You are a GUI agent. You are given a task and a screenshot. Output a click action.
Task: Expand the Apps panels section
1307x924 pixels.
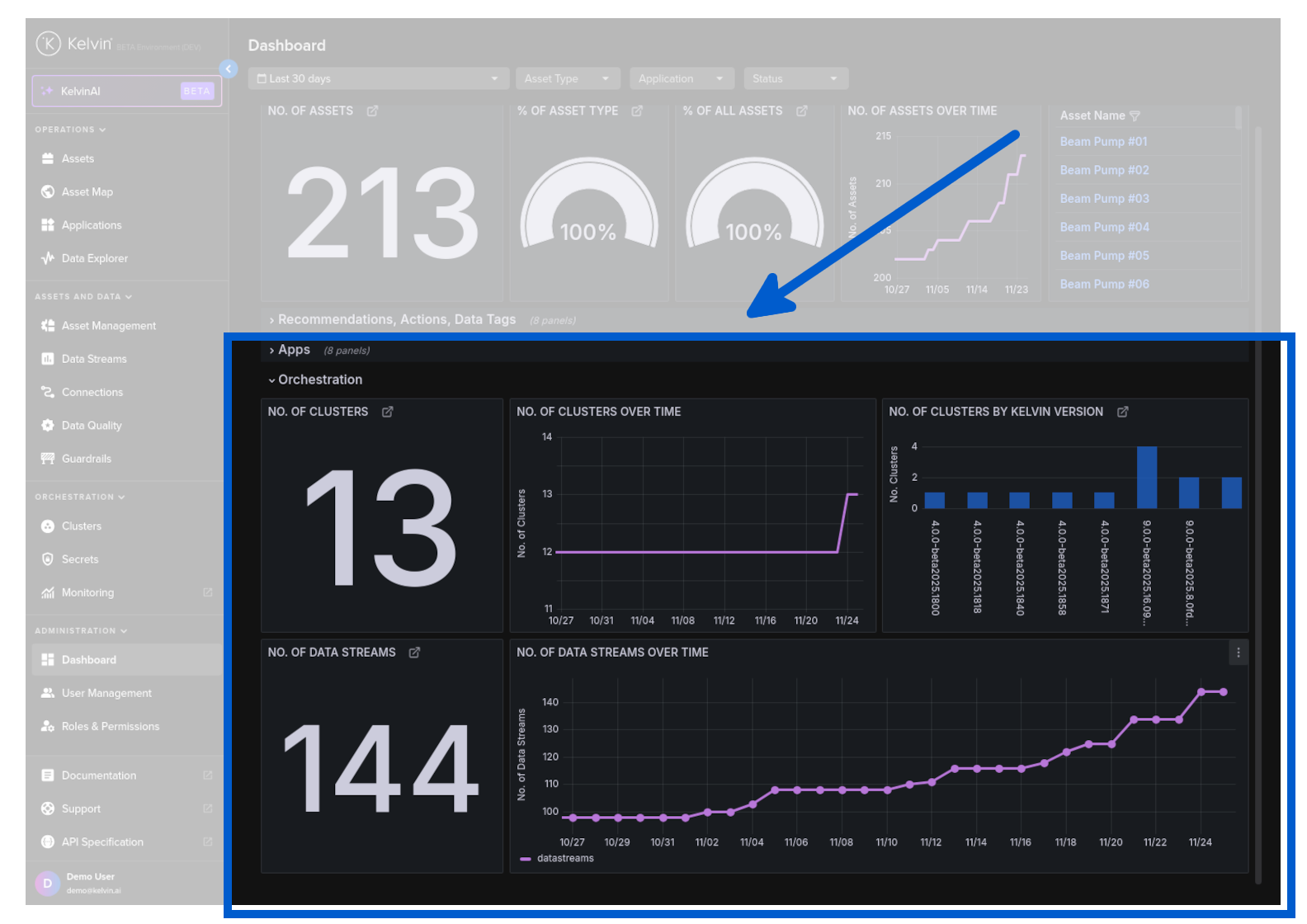293,350
